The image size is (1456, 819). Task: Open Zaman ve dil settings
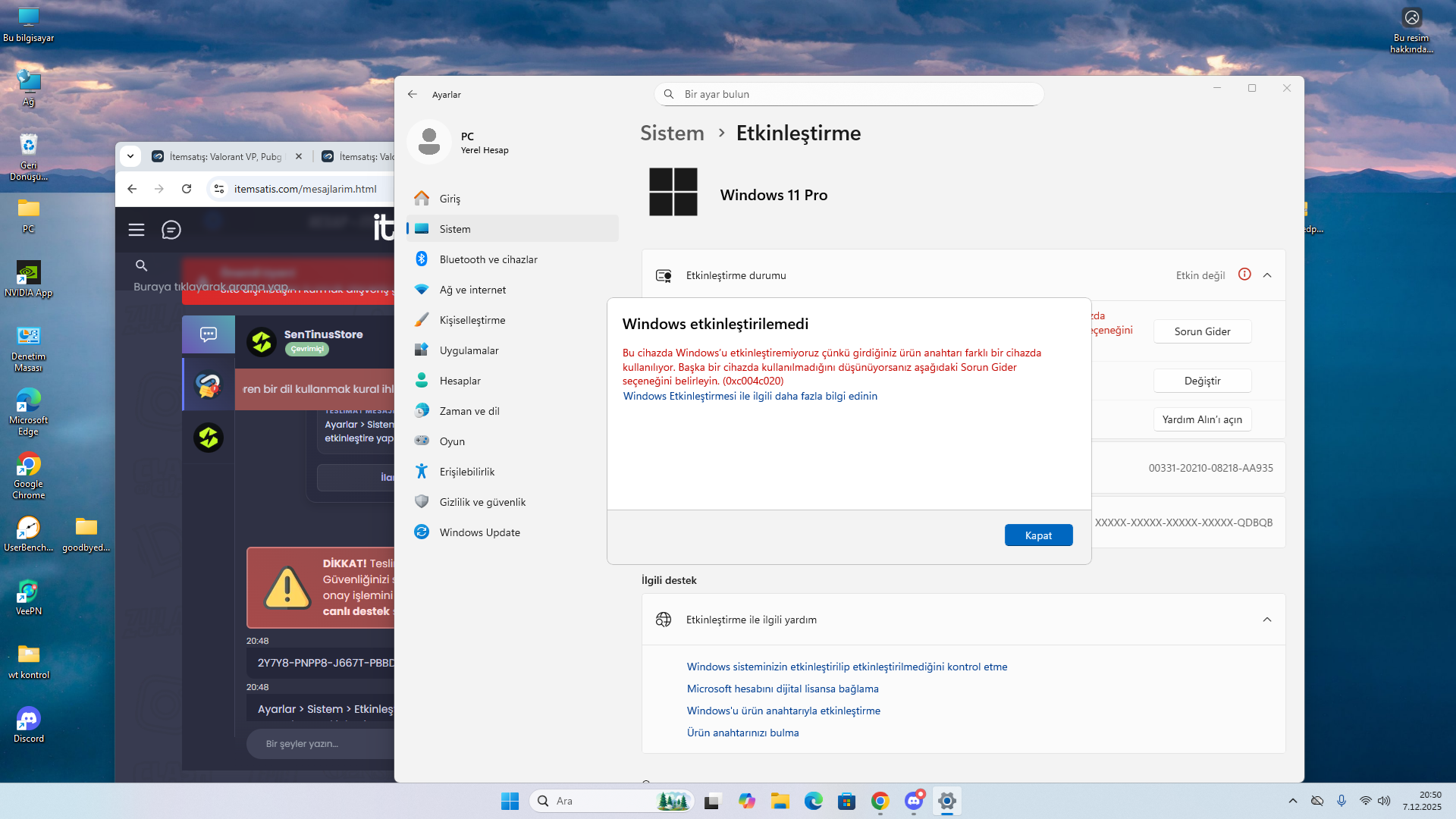[513, 411]
